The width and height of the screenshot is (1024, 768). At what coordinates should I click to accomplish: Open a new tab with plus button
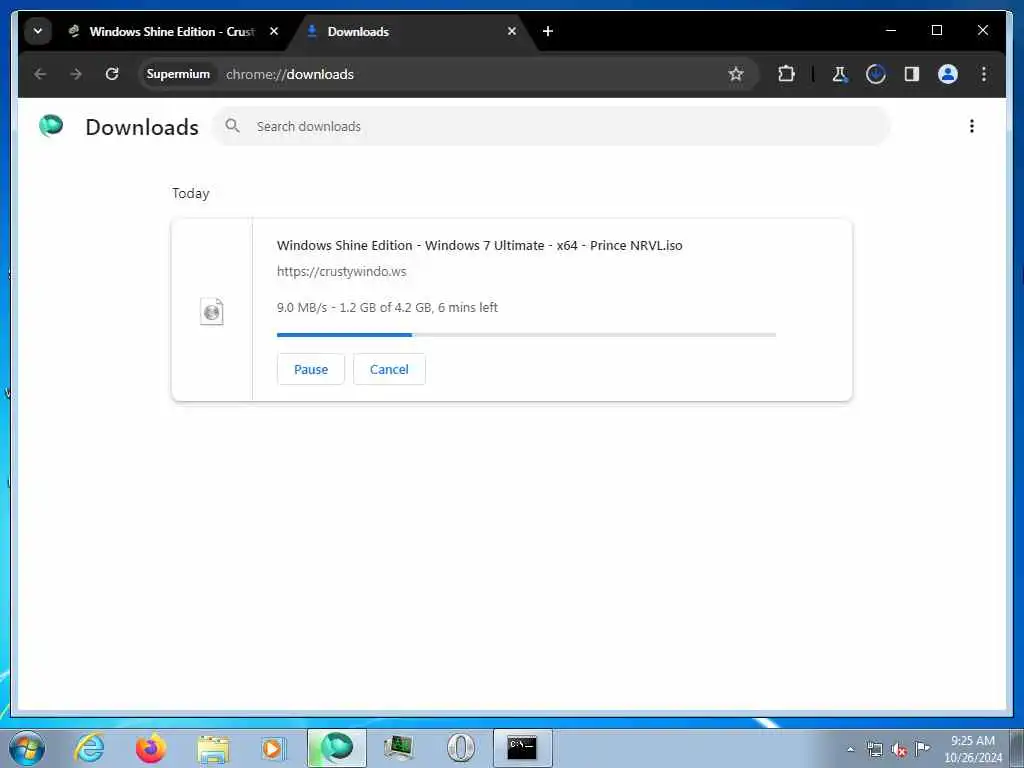(x=548, y=31)
